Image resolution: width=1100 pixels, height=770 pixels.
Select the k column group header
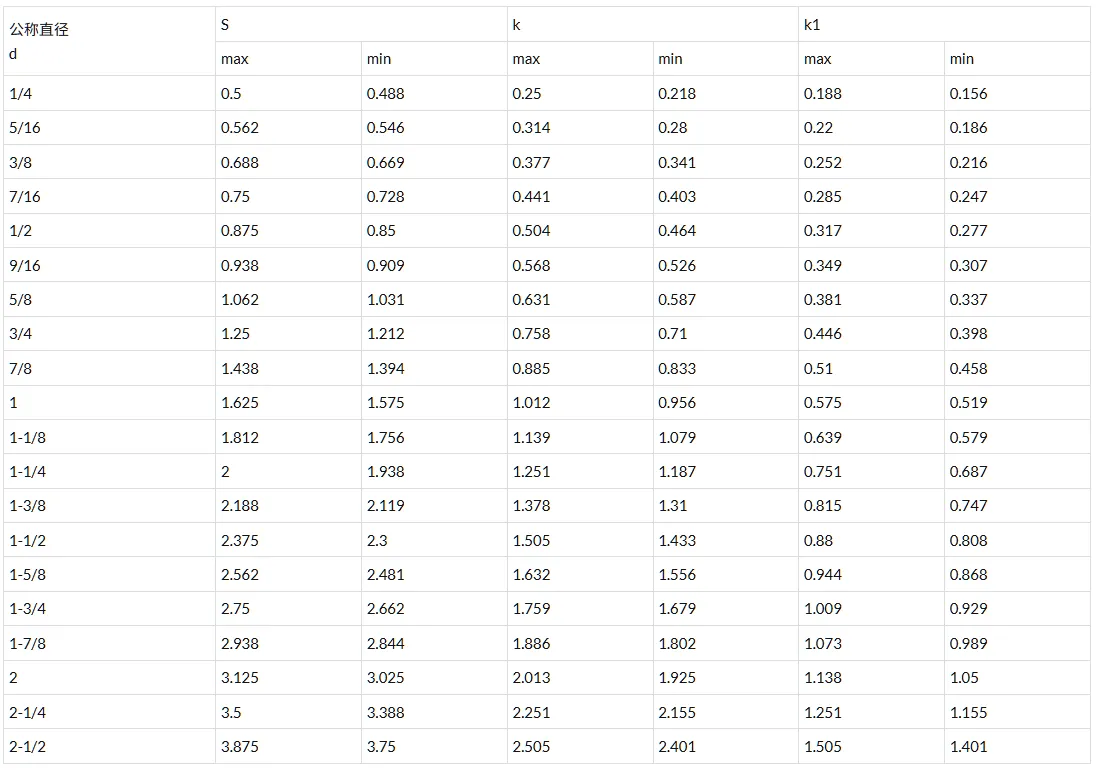652,25
